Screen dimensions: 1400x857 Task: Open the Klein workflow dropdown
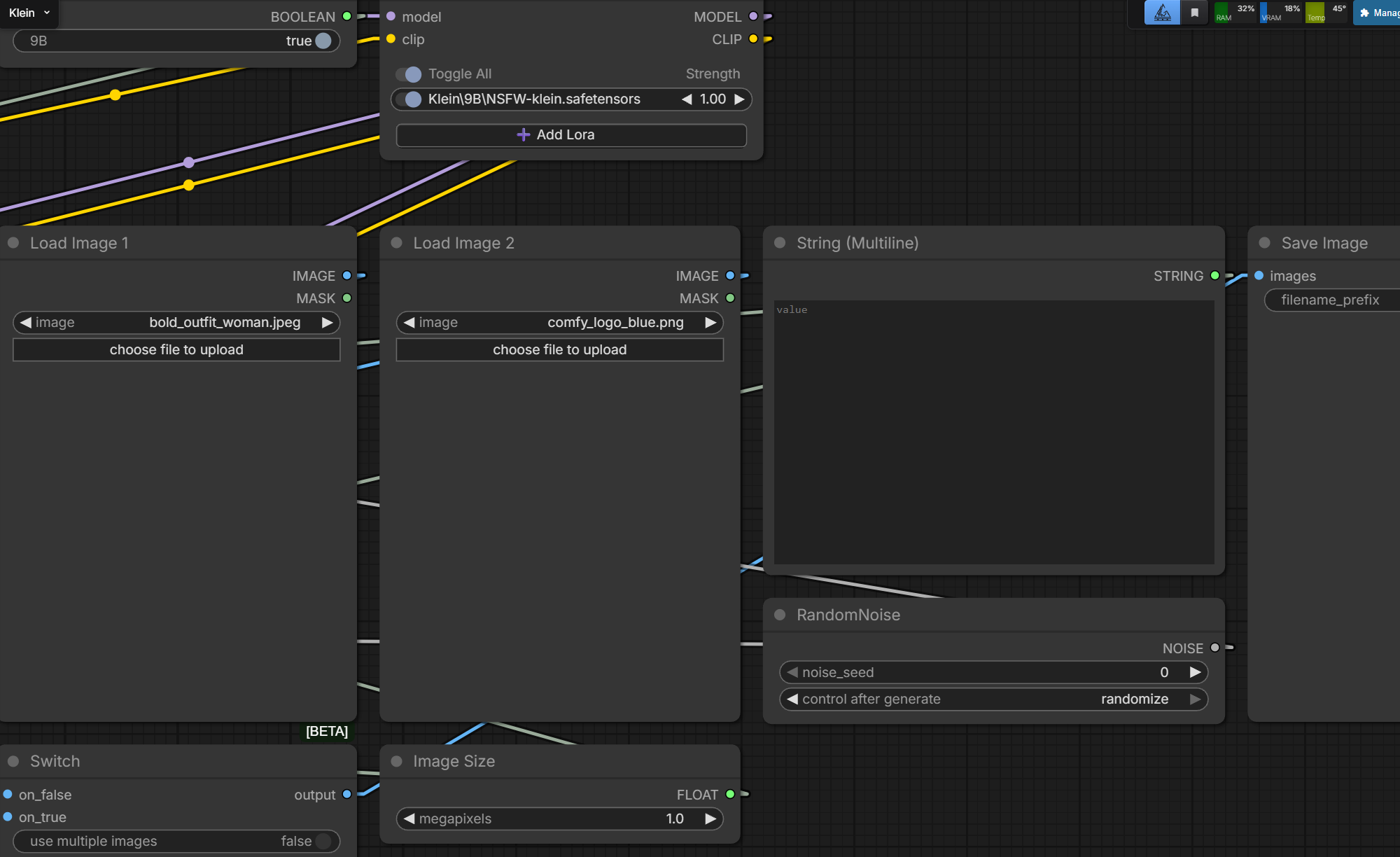tap(29, 13)
